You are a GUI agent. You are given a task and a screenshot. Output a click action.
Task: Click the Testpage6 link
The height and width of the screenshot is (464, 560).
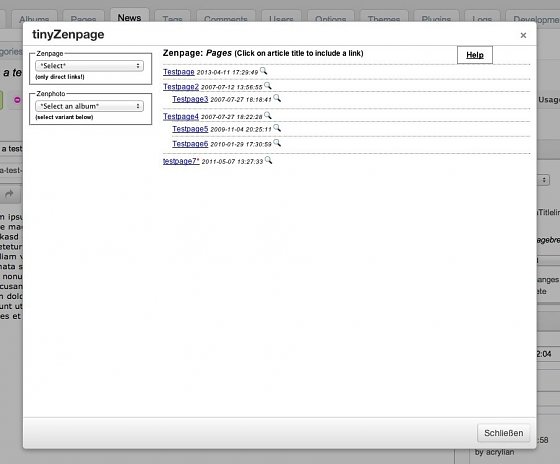click(x=190, y=144)
